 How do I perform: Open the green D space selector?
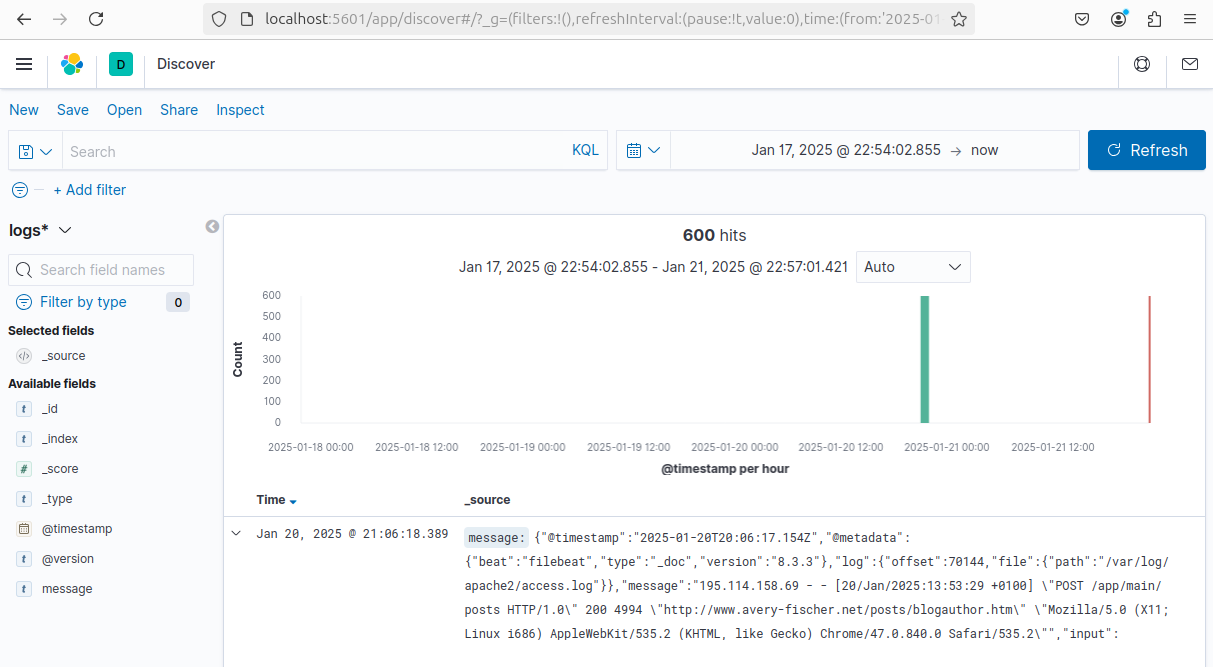(121, 65)
